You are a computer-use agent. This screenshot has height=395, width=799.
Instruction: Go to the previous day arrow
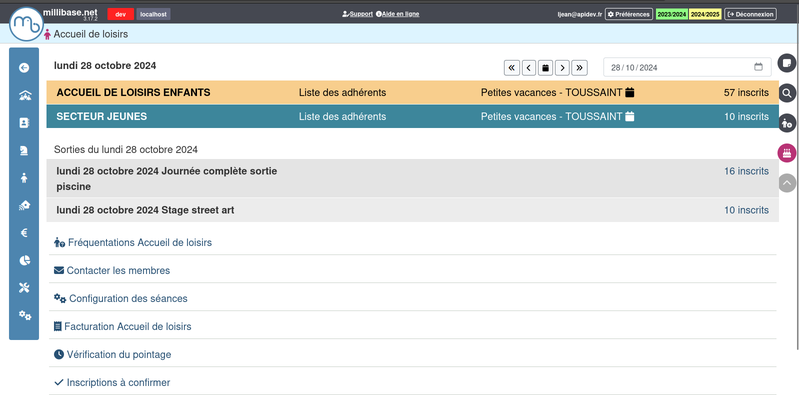pos(529,67)
